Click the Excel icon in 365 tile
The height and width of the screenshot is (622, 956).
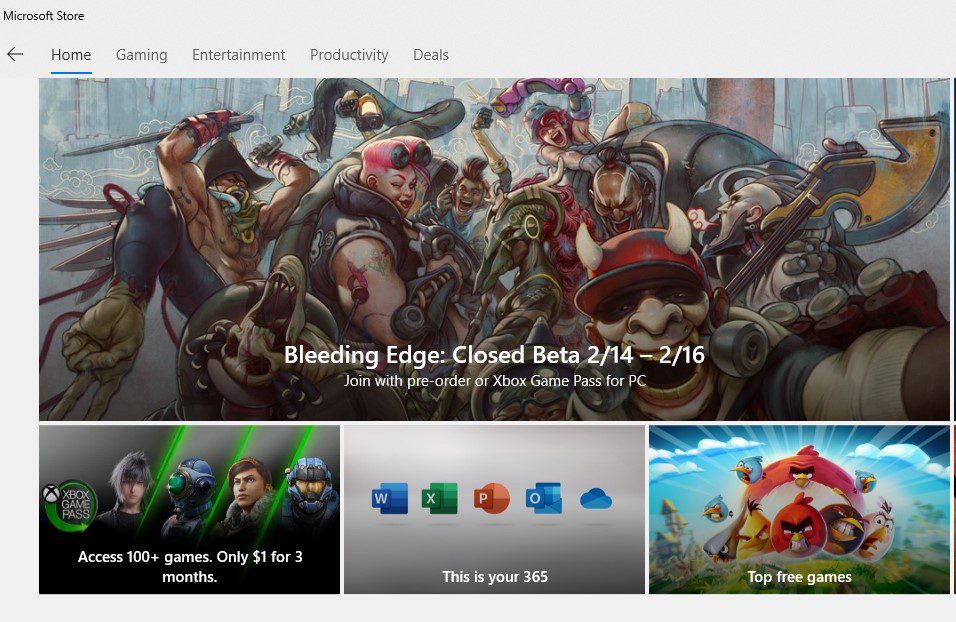440,498
